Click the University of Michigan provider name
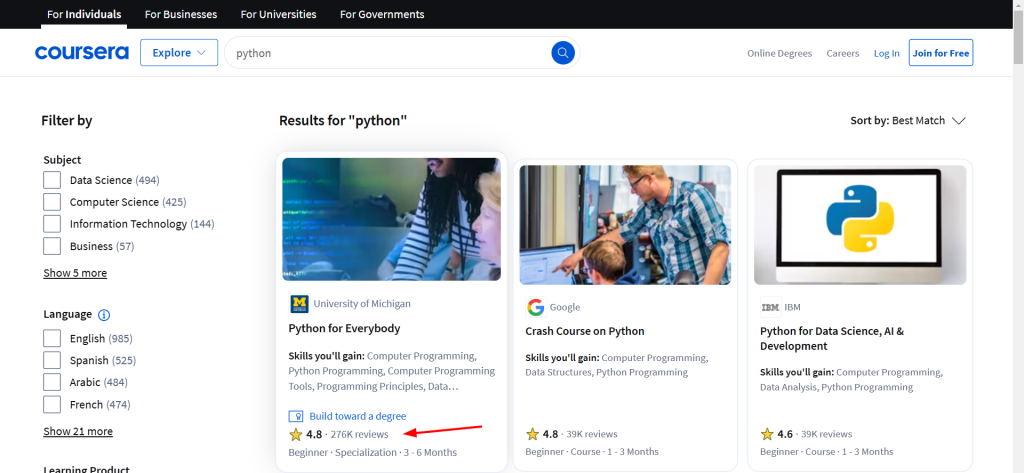The image size is (1024, 473). click(x=362, y=304)
